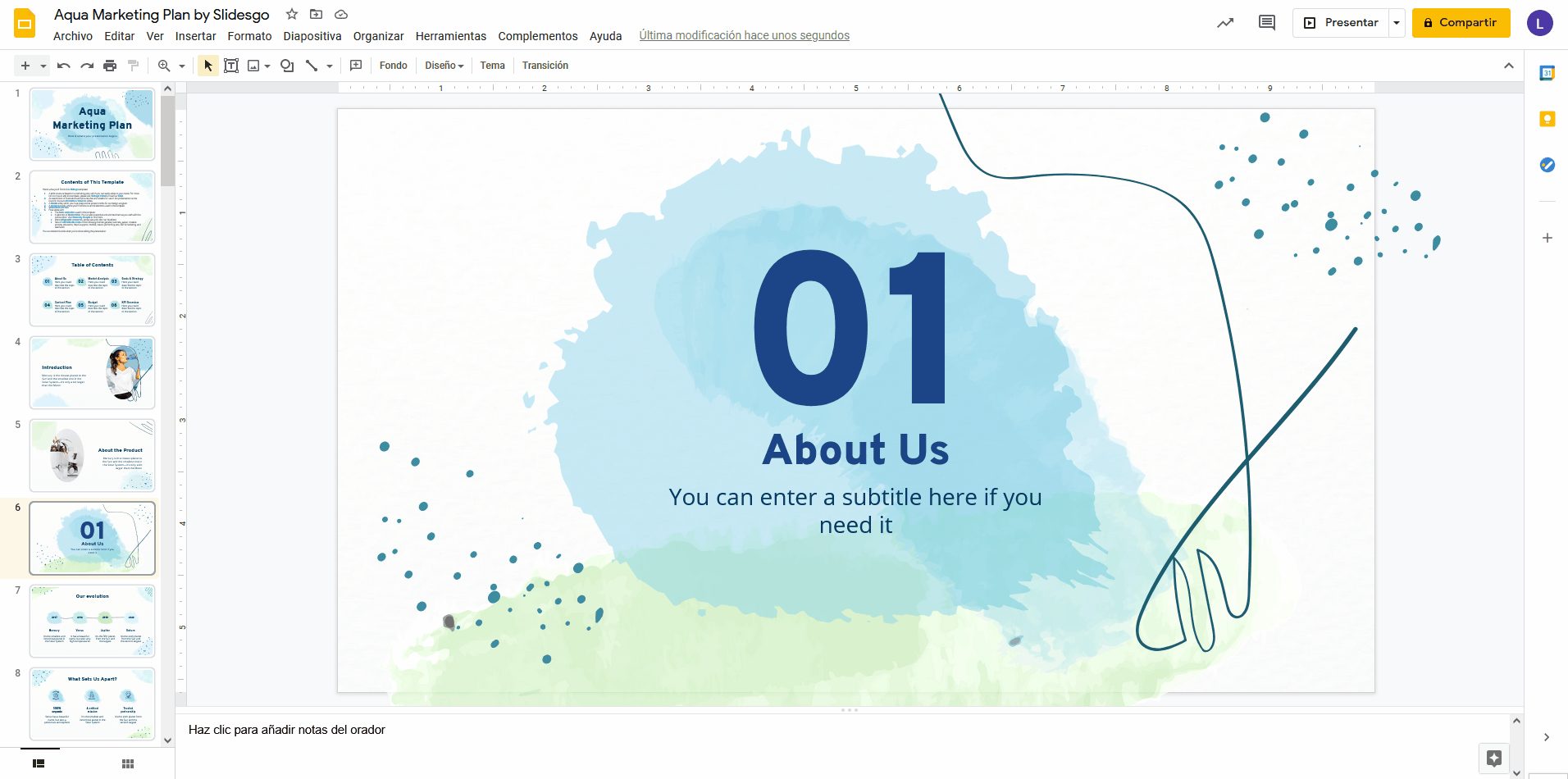Open the Organizar menu
Viewport: 1568px width, 779px height.
pos(378,36)
